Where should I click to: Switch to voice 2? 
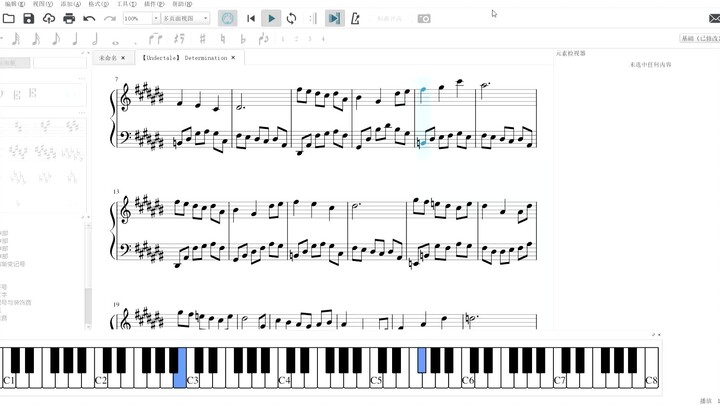click(x=296, y=39)
